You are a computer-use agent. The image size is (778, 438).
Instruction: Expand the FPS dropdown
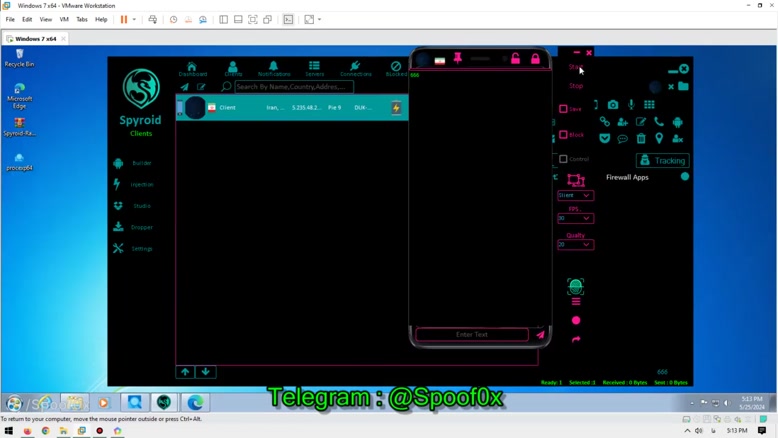click(x=575, y=218)
